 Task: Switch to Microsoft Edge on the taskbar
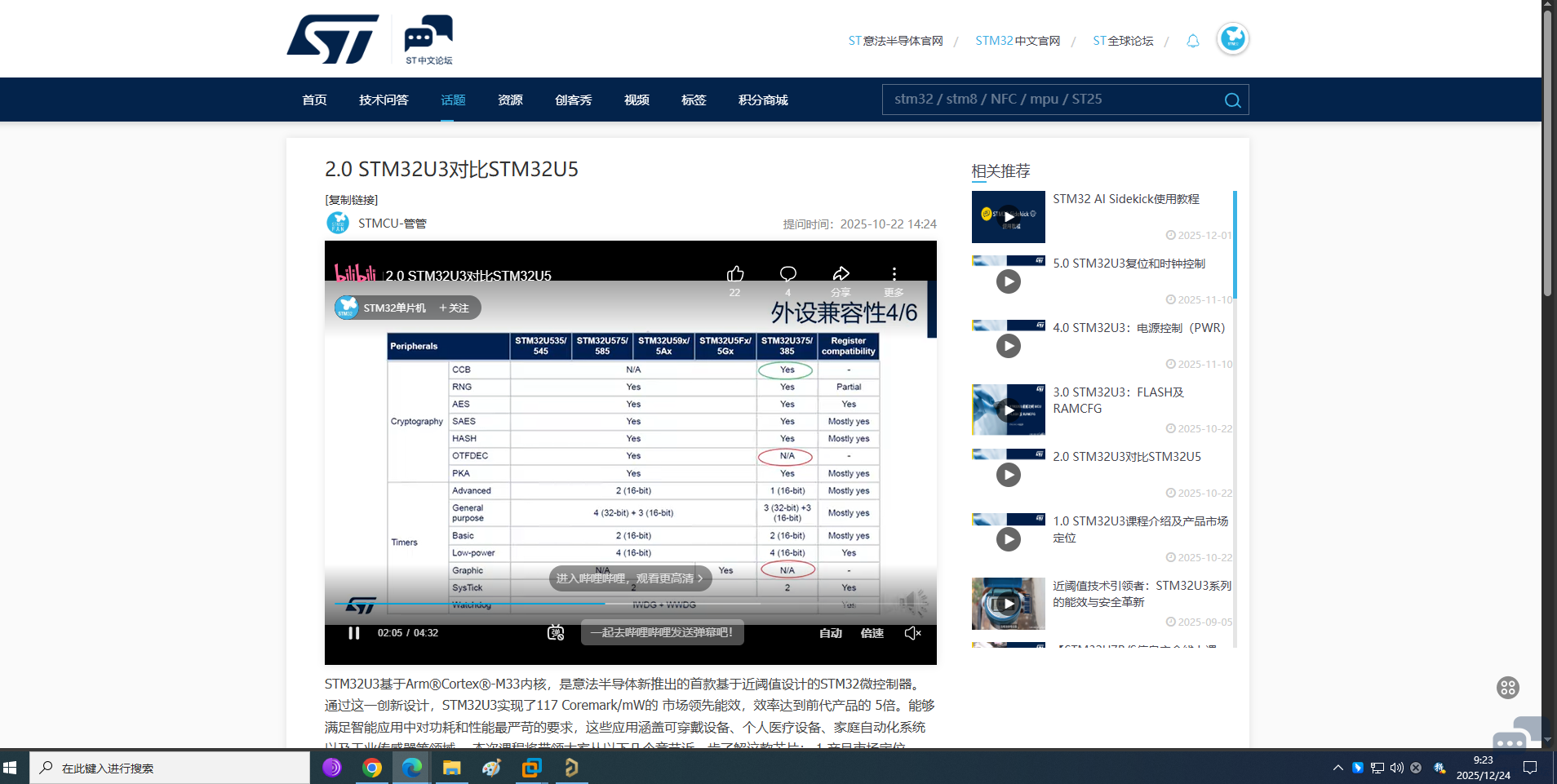pyautogui.click(x=412, y=768)
